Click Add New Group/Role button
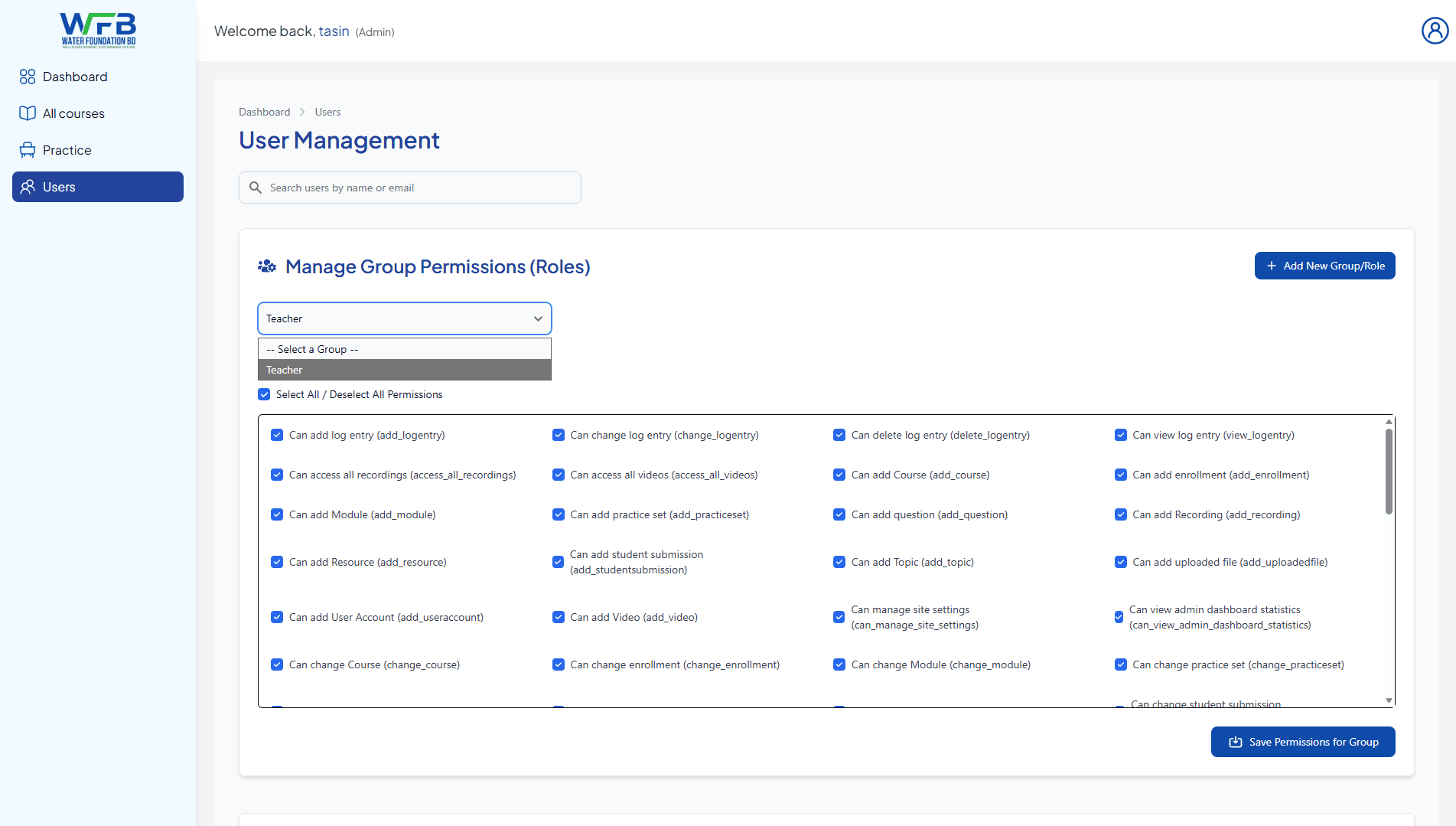 click(1324, 266)
